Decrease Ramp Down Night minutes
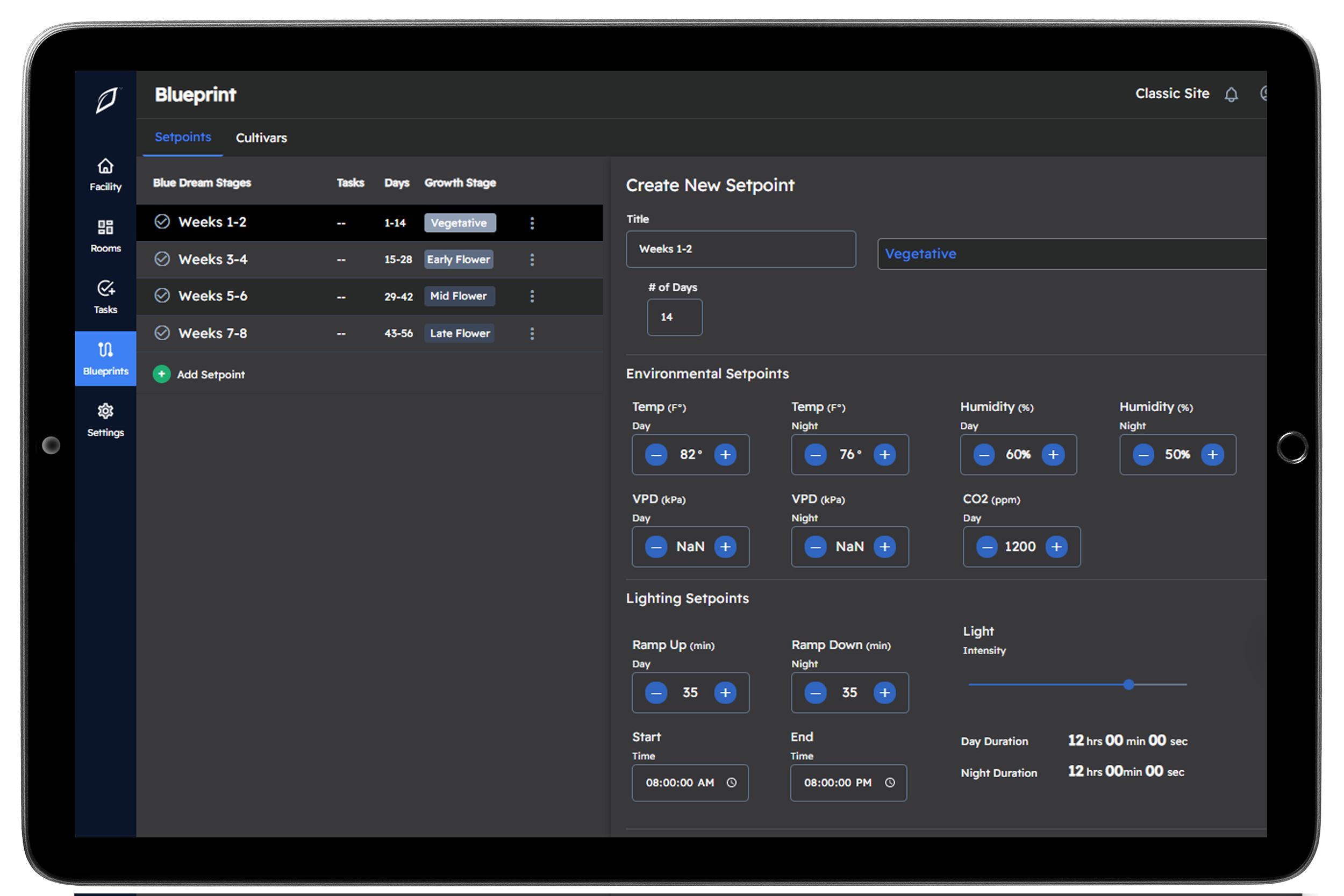 coord(816,693)
